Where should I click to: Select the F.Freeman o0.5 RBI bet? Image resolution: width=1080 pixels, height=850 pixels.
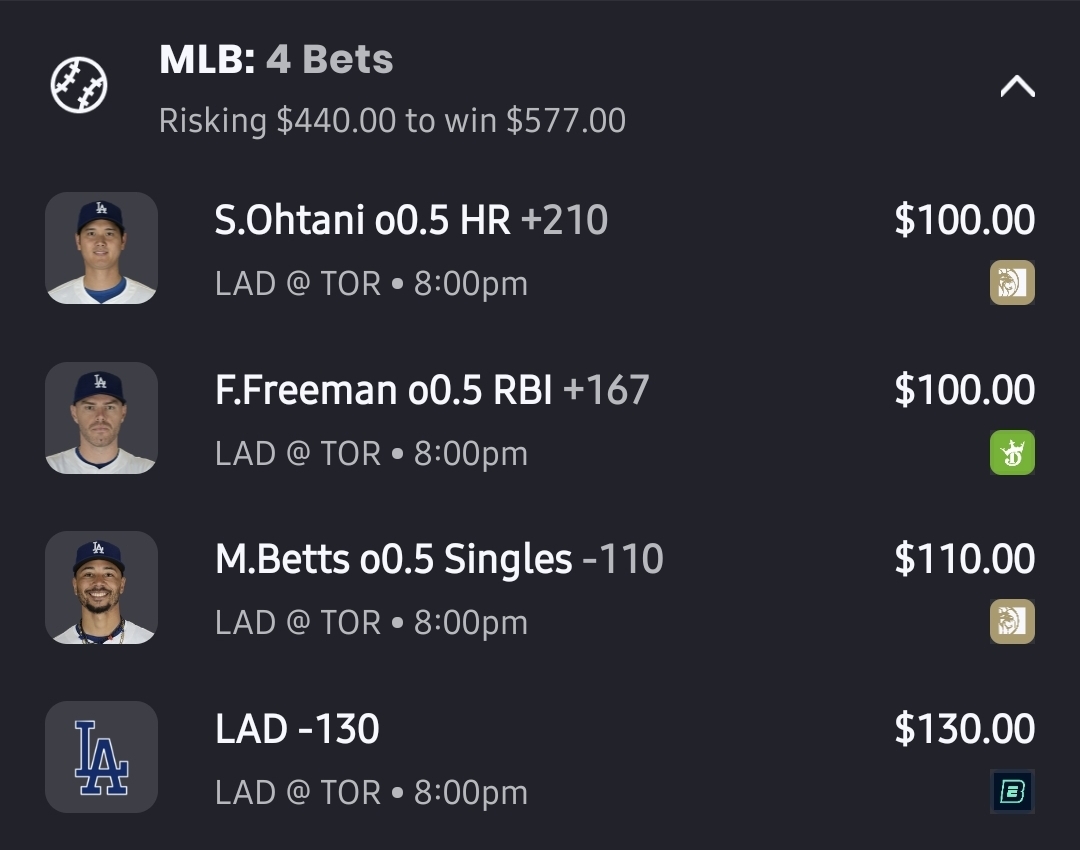tap(432, 390)
